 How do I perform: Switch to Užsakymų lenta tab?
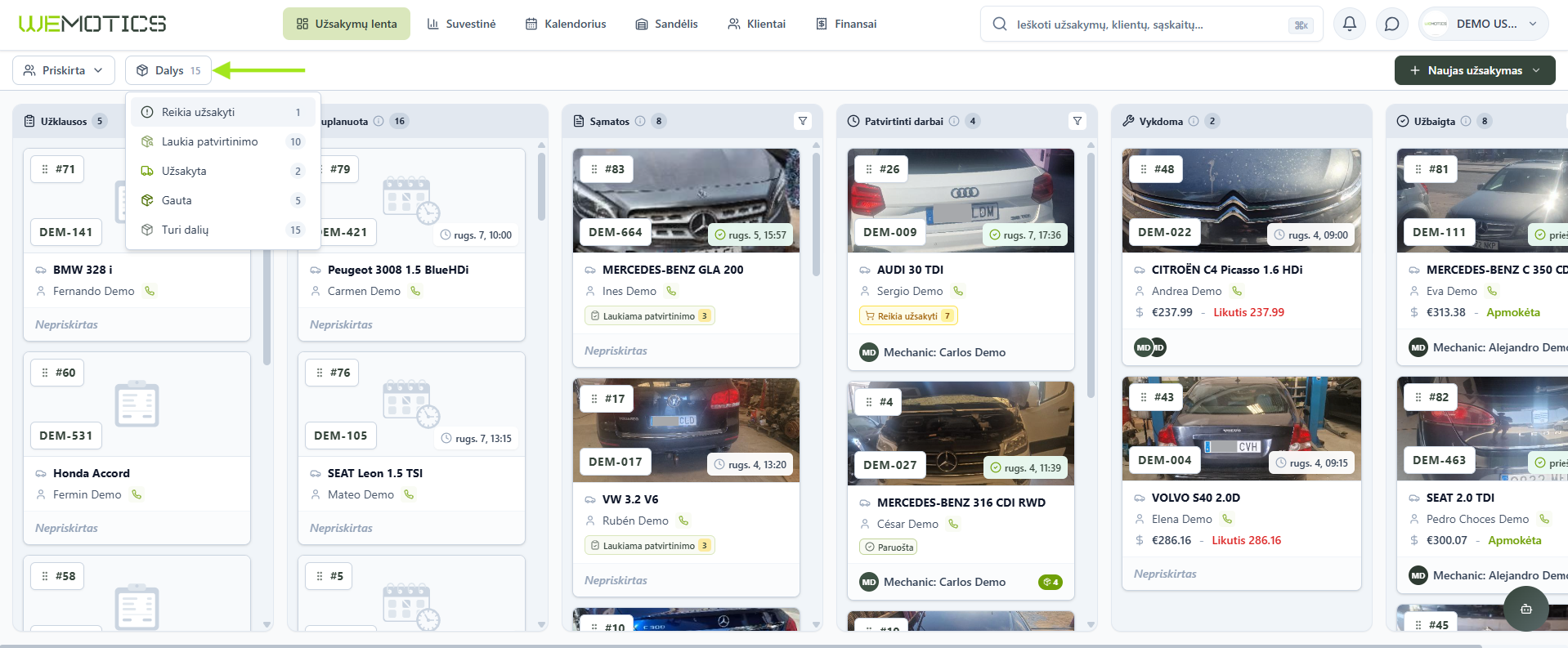pyautogui.click(x=347, y=24)
